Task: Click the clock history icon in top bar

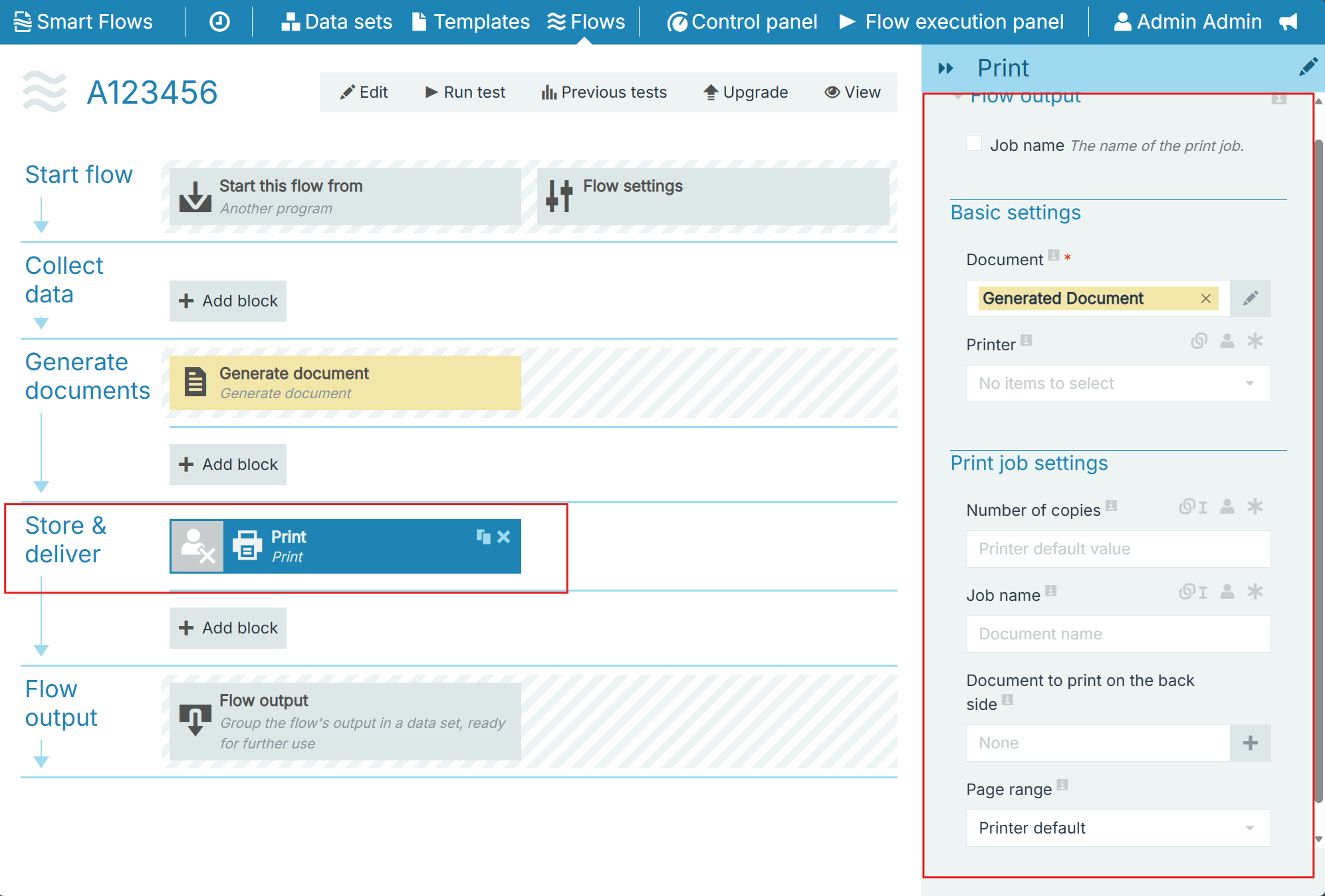Action: click(x=219, y=22)
